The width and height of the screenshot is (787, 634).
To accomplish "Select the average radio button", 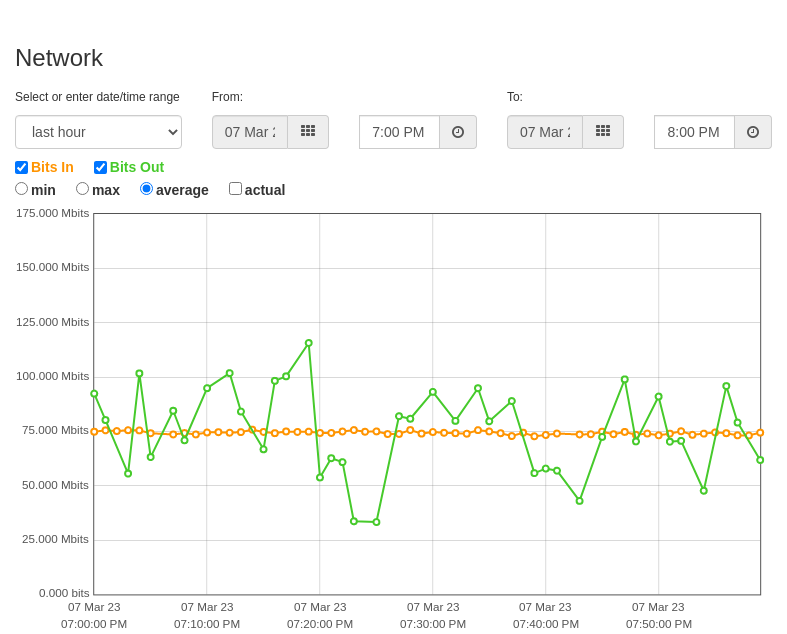I will (x=147, y=189).
